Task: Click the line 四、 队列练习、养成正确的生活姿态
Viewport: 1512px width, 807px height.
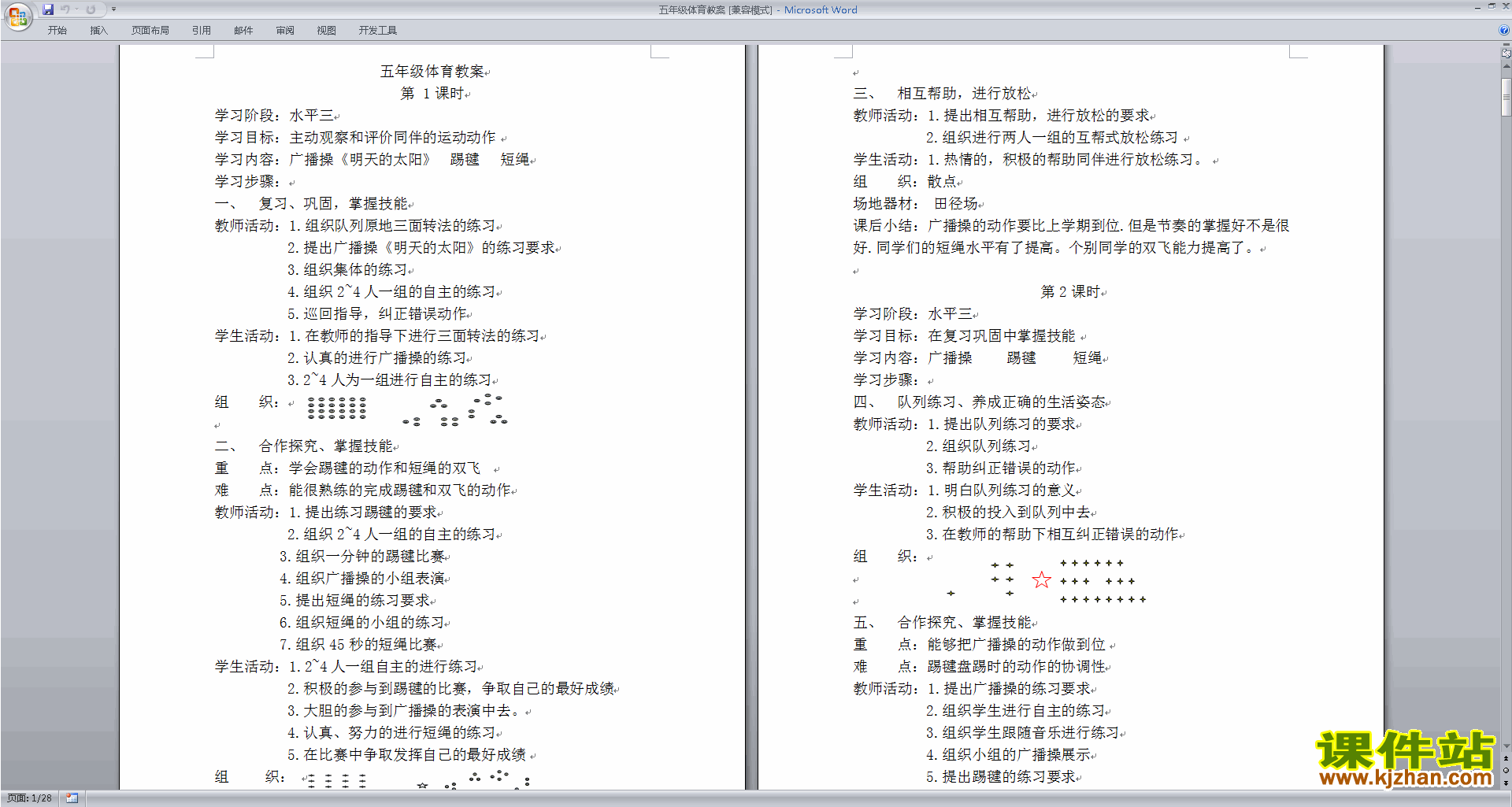Action: (x=980, y=402)
